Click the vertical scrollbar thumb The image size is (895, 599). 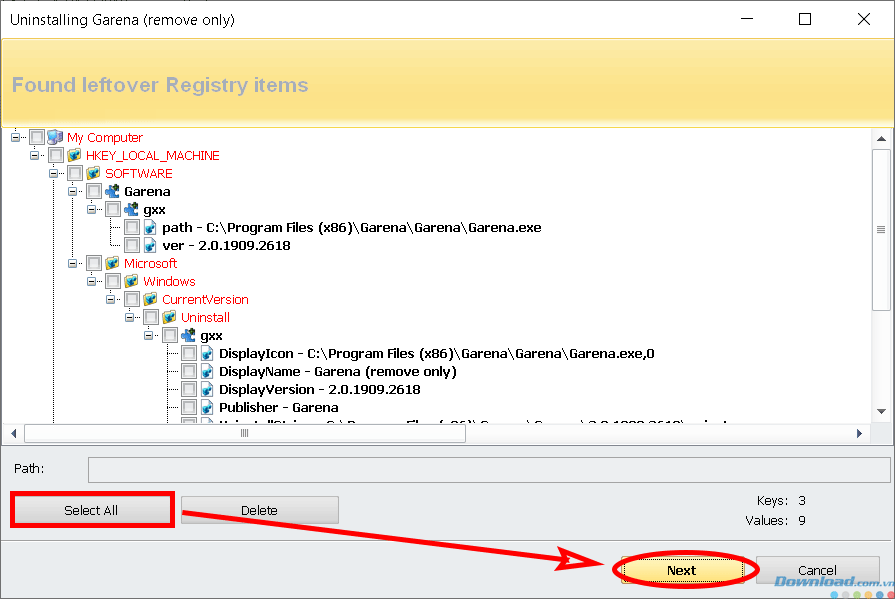(x=881, y=230)
